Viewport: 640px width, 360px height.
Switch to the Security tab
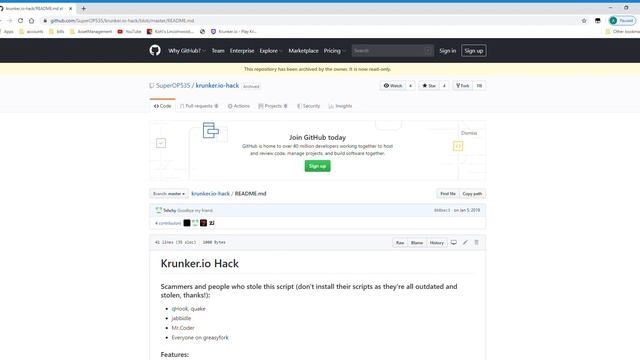[x=309, y=106]
